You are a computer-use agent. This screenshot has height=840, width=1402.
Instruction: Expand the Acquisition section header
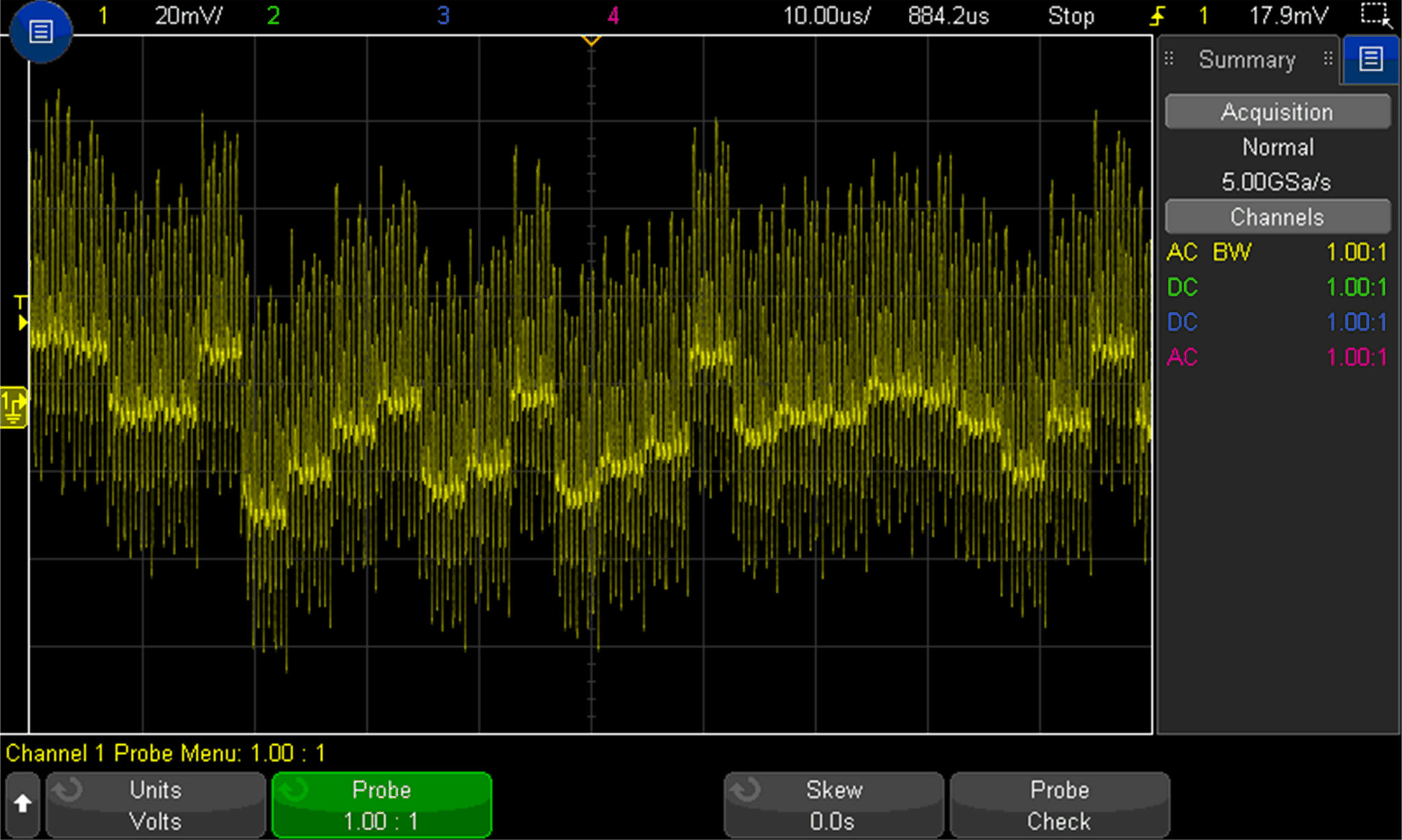pos(1277,112)
